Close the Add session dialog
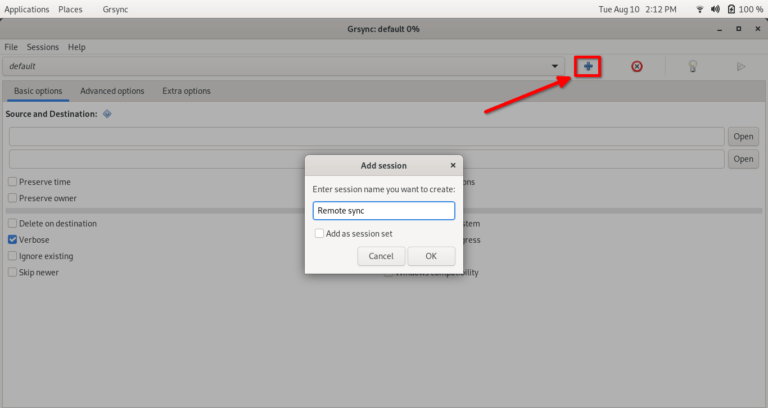The width and height of the screenshot is (768, 408). click(x=453, y=166)
